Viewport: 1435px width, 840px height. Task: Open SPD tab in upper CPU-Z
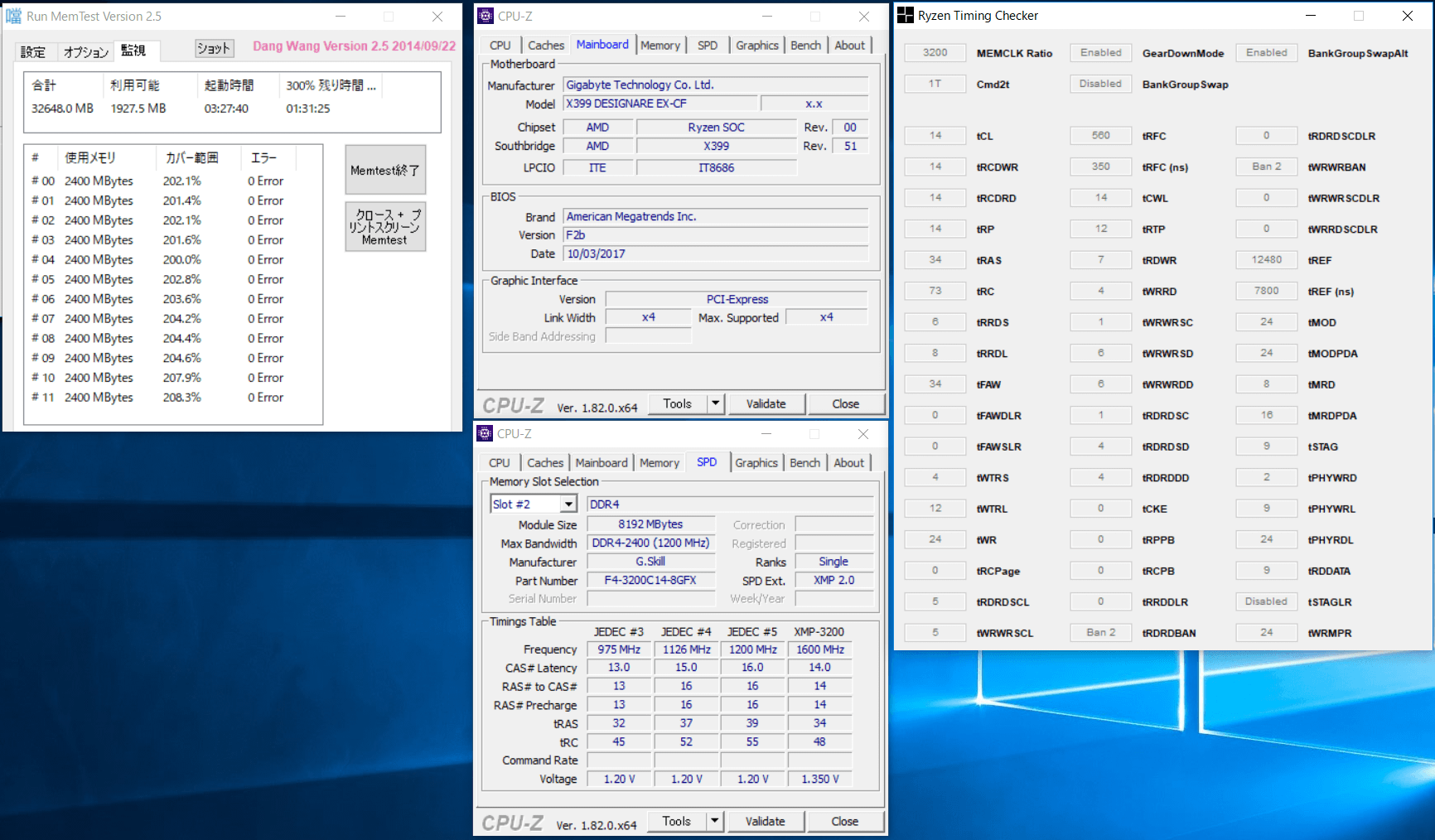click(708, 46)
